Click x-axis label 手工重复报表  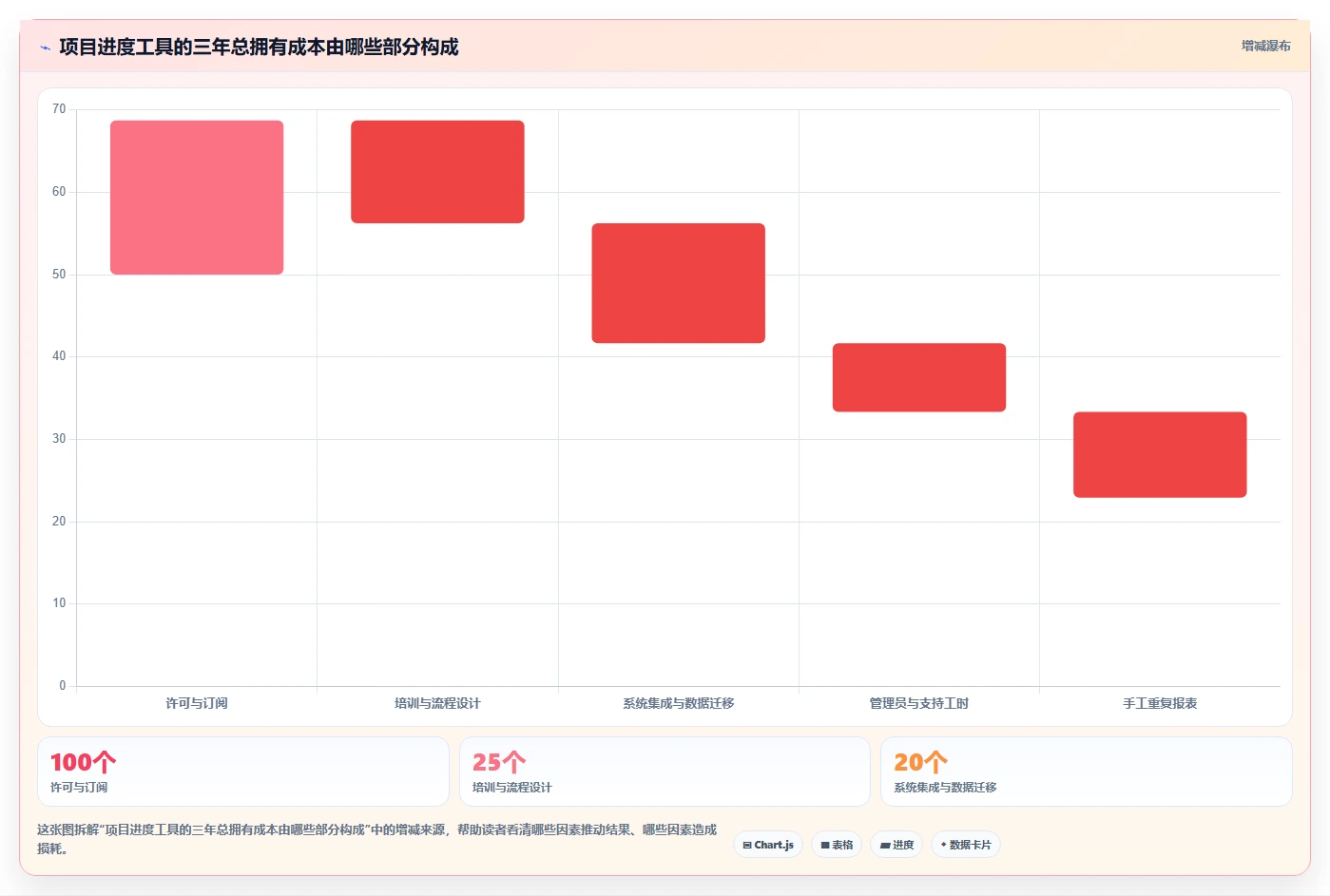pos(1160,703)
